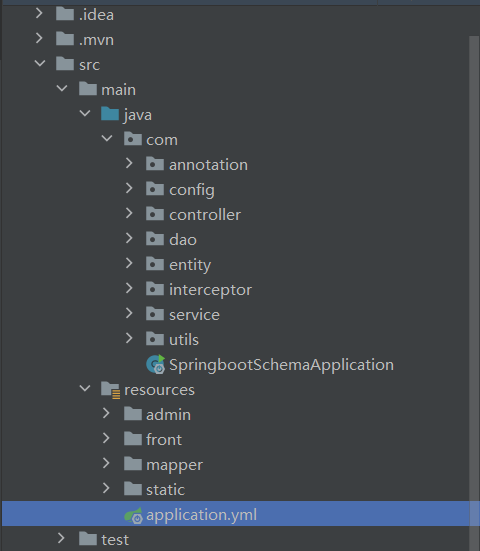Screen dimensions: 480x551
Task: Click the .idea folder icon
Action: (65, 14)
